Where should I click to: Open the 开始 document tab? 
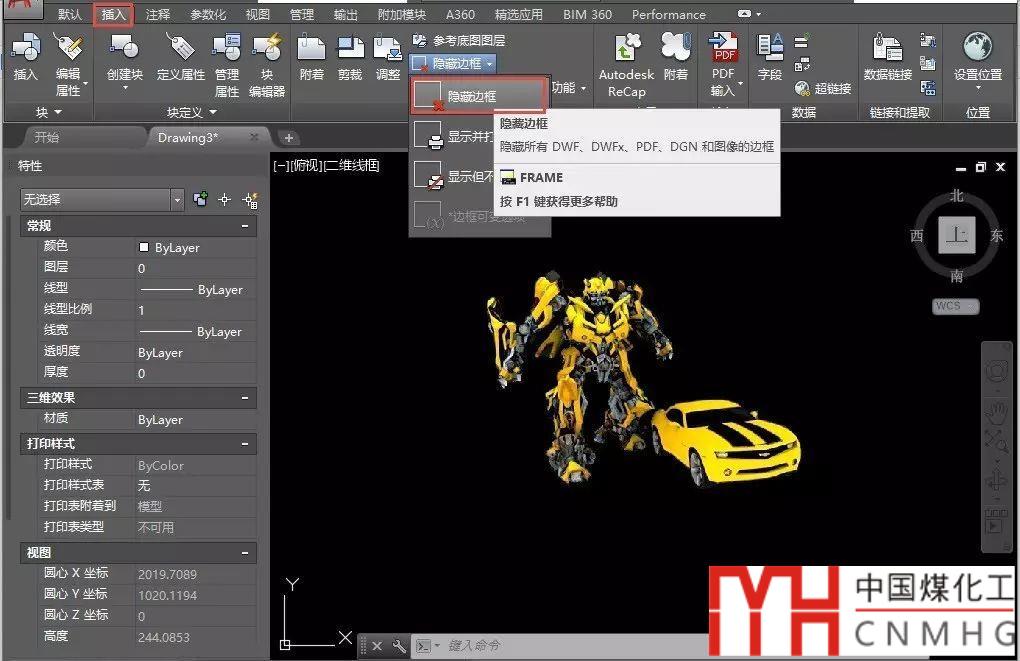click(x=47, y=137)
